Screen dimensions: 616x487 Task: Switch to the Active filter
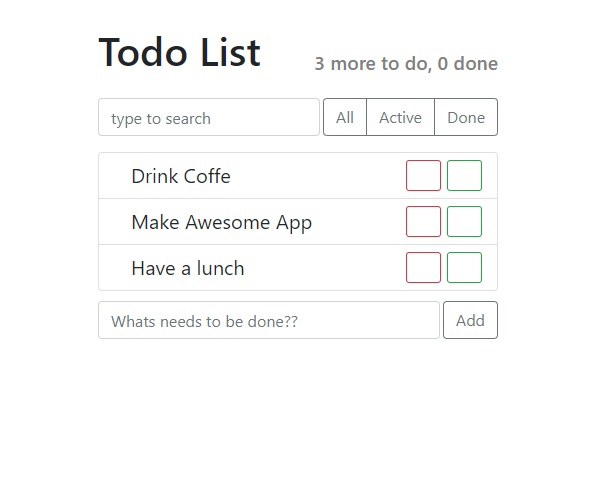click(x=400, y=117)
